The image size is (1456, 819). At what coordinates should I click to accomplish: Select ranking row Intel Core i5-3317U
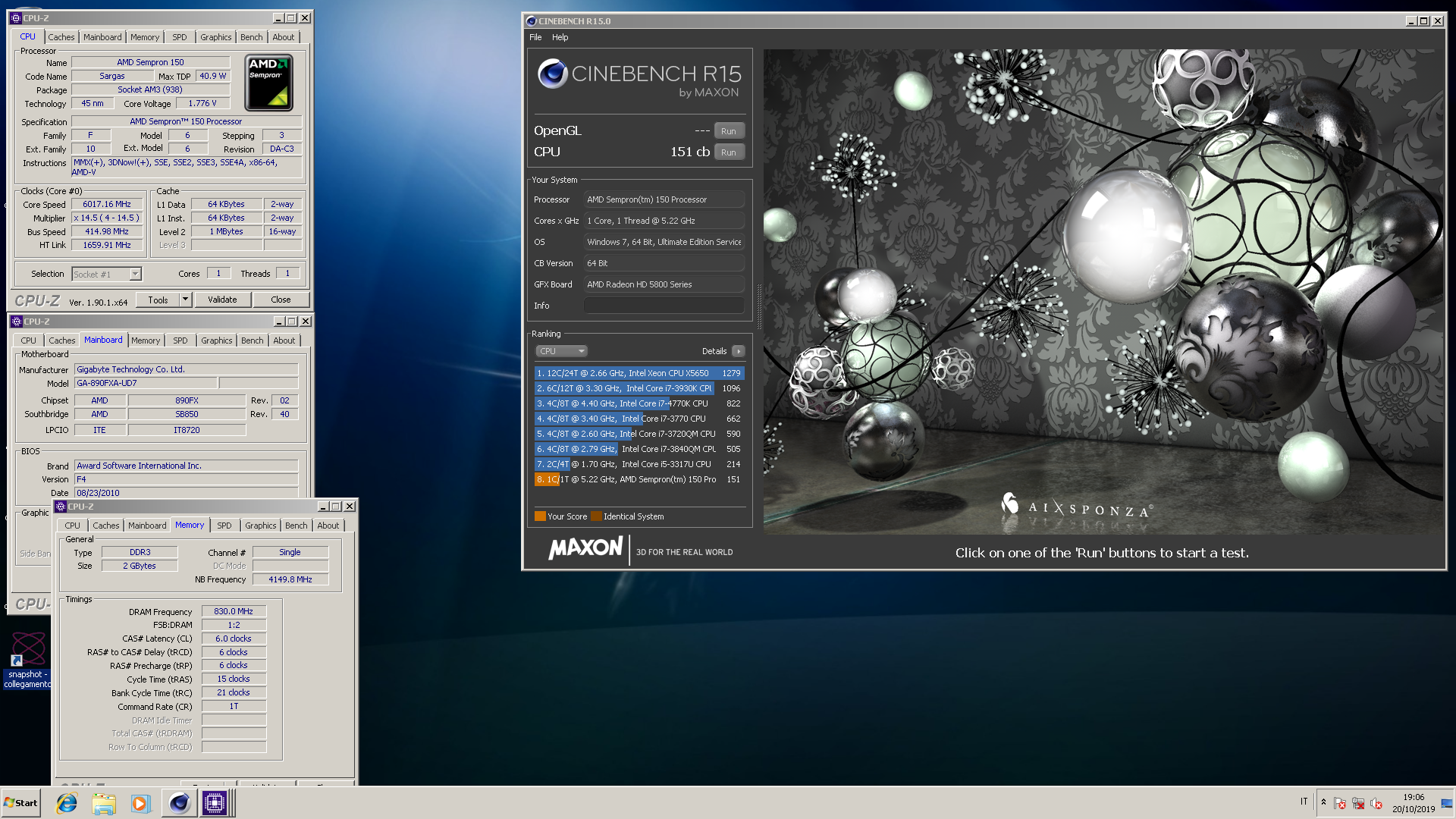coord(639,464)
